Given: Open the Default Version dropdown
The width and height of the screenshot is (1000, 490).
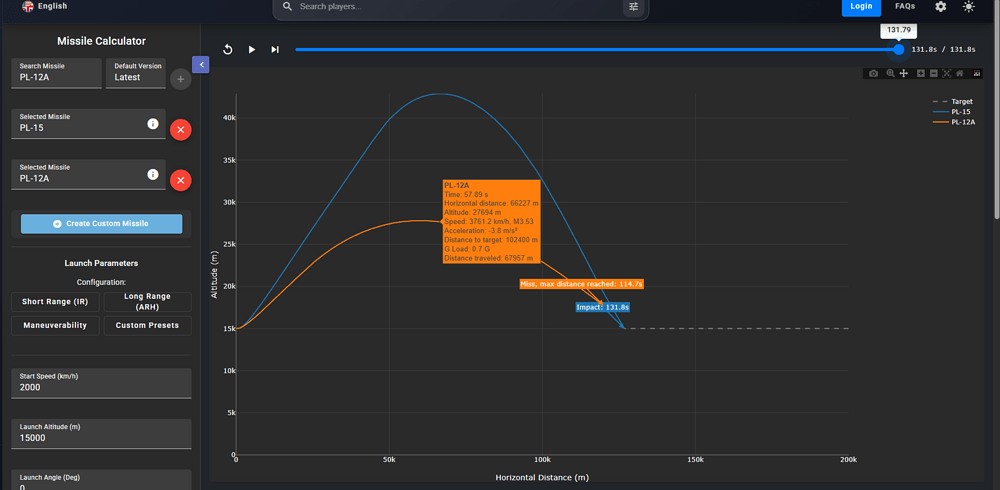Looking at the screenshot, I should 136,73.
